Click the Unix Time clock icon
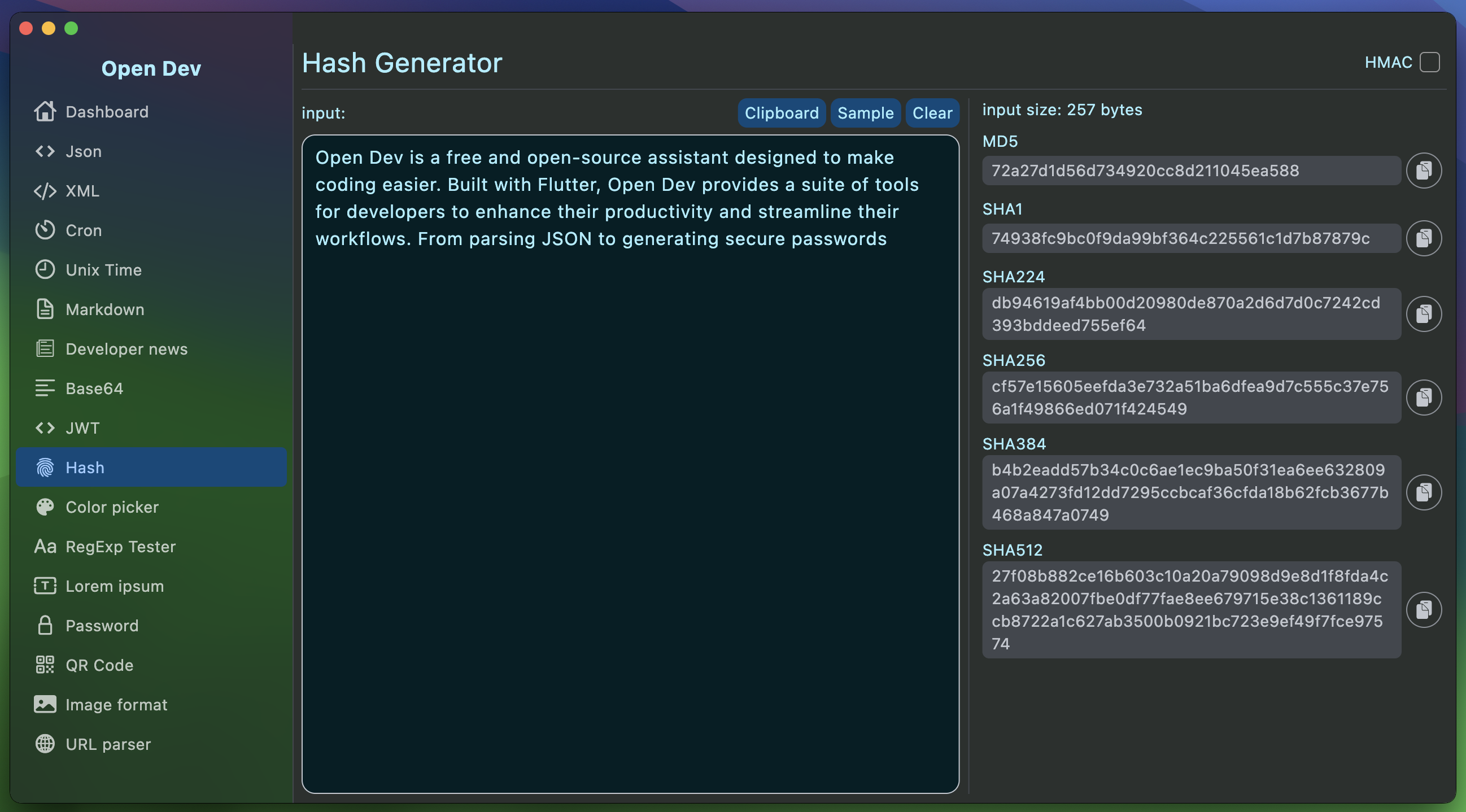This screenshot has height=812, width=1466. tap(45, 270)
